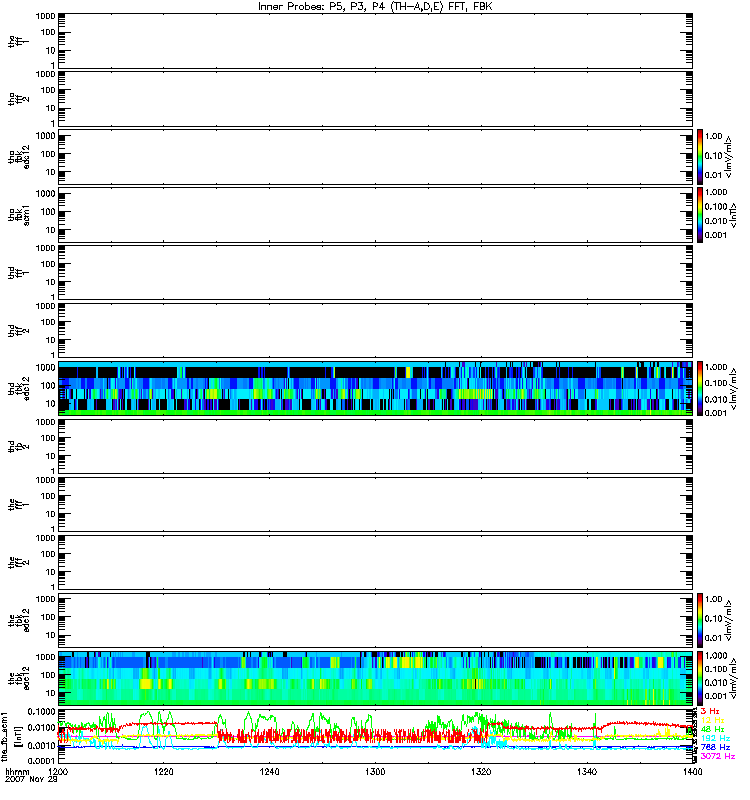The height and width of the screenshot is (800, 750).
Task: Click the topmost color bar on the right
Action: click(701, 155)
